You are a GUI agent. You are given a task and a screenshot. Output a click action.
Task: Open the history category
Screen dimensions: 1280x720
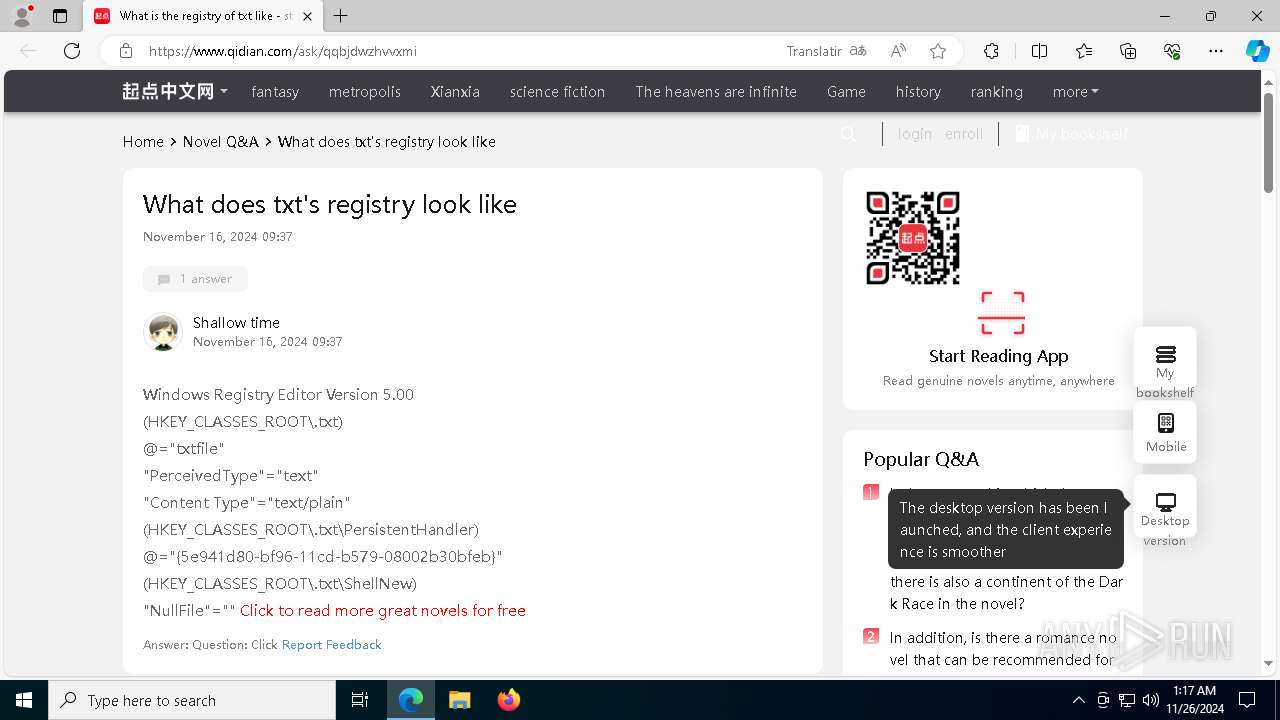918,92
